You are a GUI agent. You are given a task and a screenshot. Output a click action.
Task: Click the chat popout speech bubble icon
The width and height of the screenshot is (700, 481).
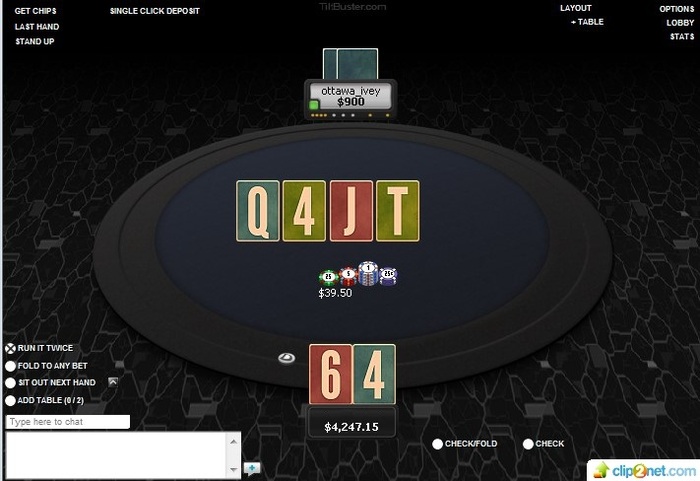click(252, 468)
